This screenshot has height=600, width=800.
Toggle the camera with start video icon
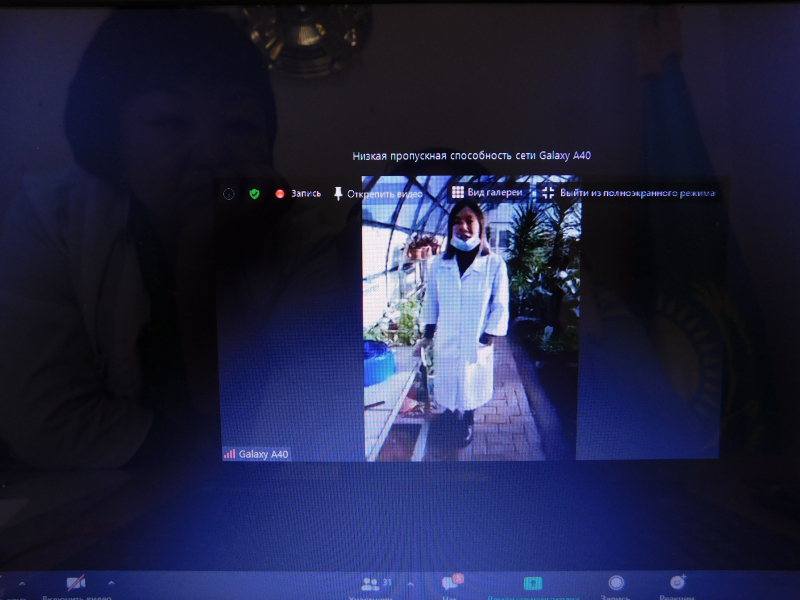tap(75, 584)
